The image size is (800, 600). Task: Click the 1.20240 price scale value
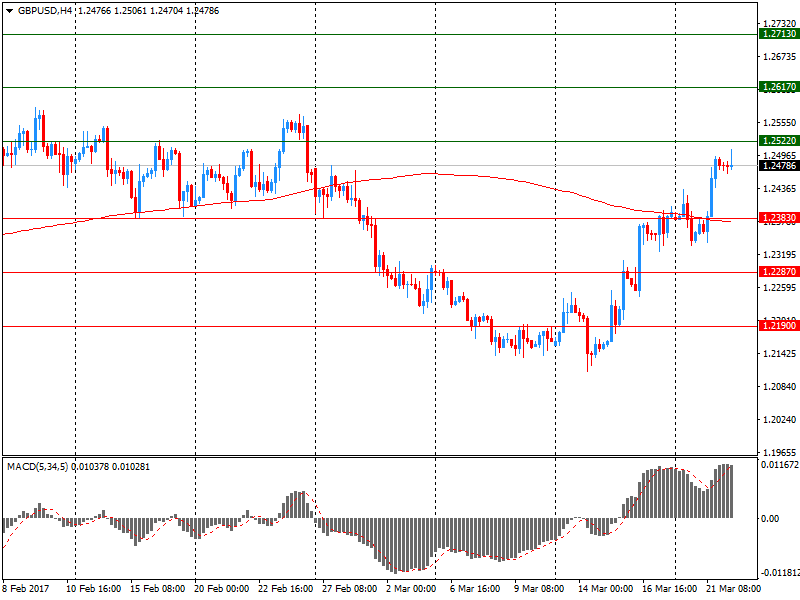[x=780, y=420]
